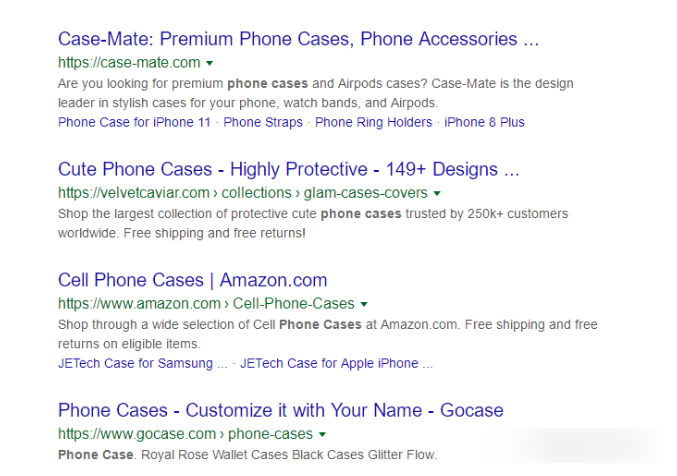The image size is (677, 476).
Task: Open the Cell Phone Cases Amazon.com result
Action: point(192,280)
